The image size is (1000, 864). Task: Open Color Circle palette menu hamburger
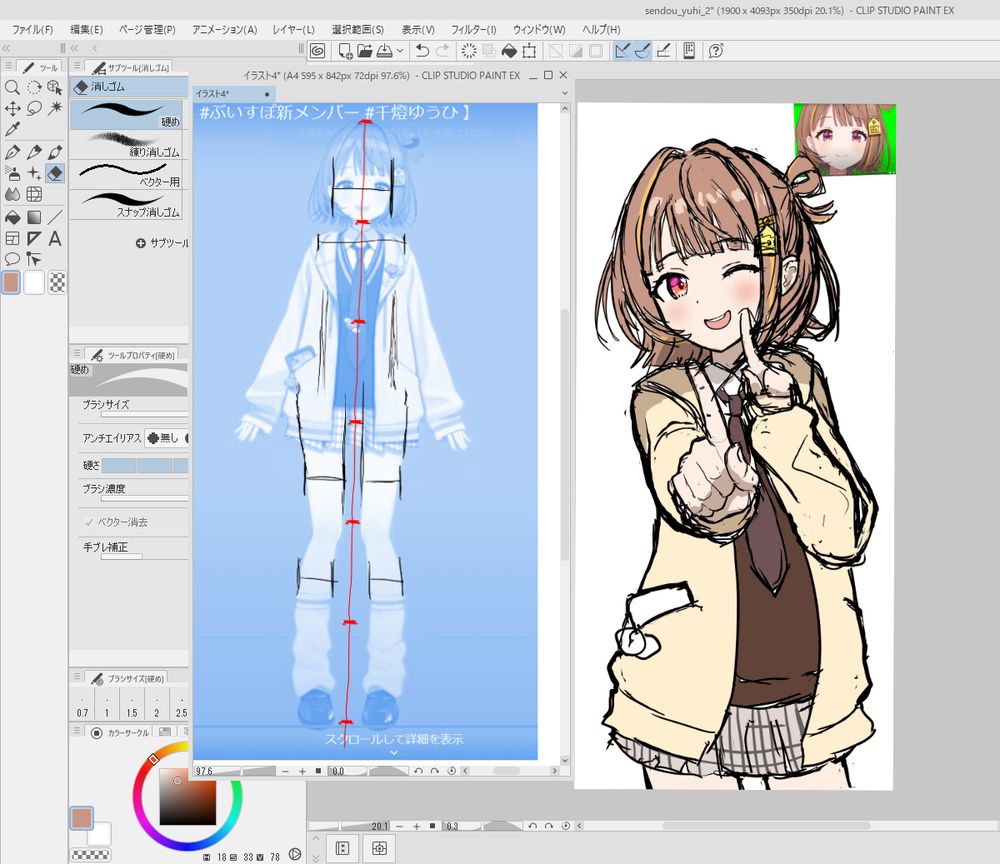77,731
